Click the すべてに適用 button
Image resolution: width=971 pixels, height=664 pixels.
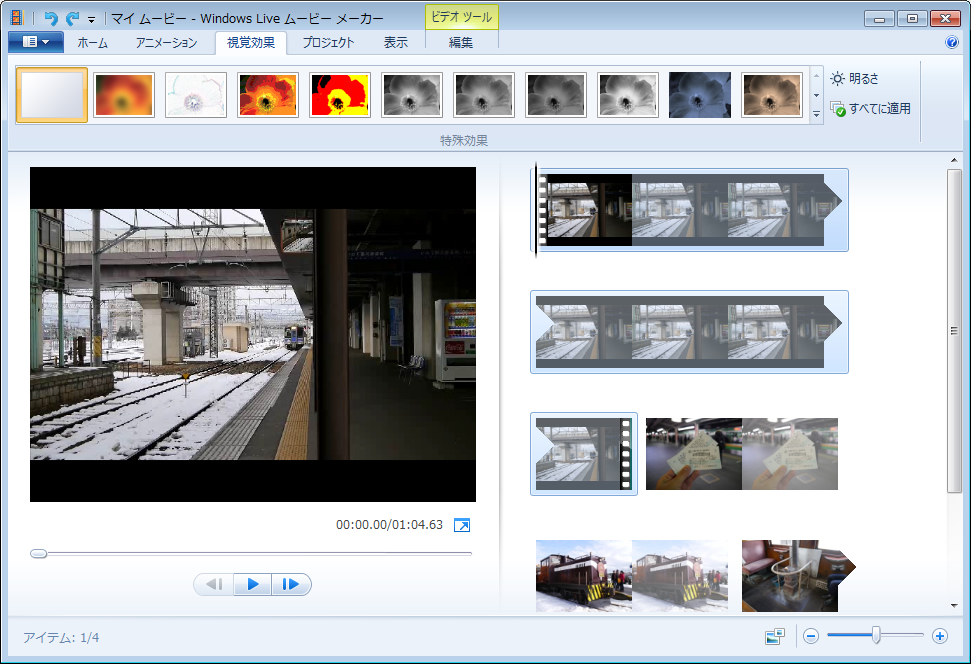pos(870,108)
